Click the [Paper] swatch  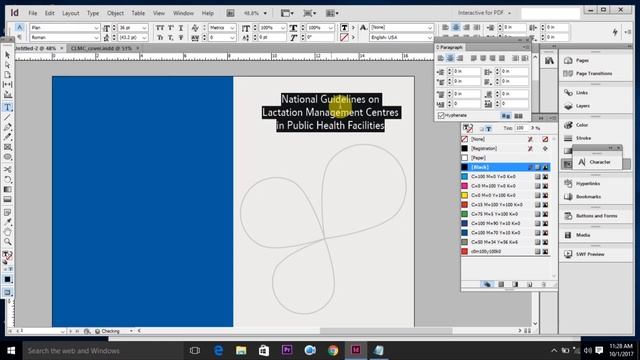505,158
